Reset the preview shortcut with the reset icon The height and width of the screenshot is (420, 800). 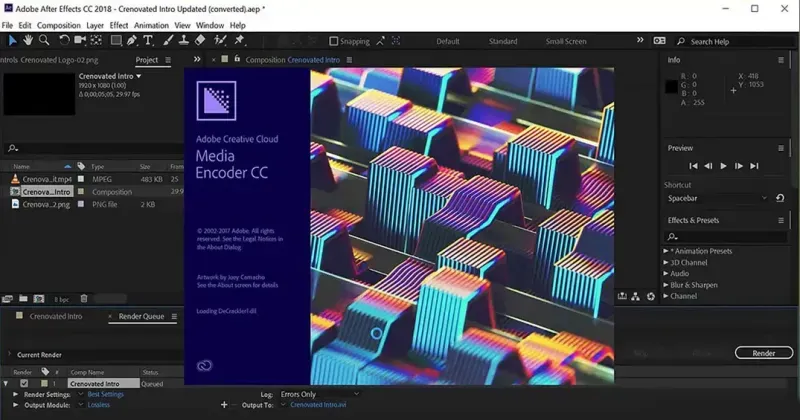tap(780, 198)
